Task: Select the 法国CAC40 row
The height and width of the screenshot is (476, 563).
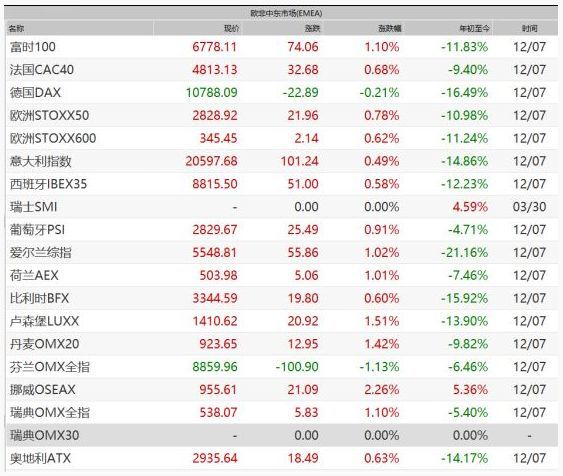Action: (x=282, y=70)
